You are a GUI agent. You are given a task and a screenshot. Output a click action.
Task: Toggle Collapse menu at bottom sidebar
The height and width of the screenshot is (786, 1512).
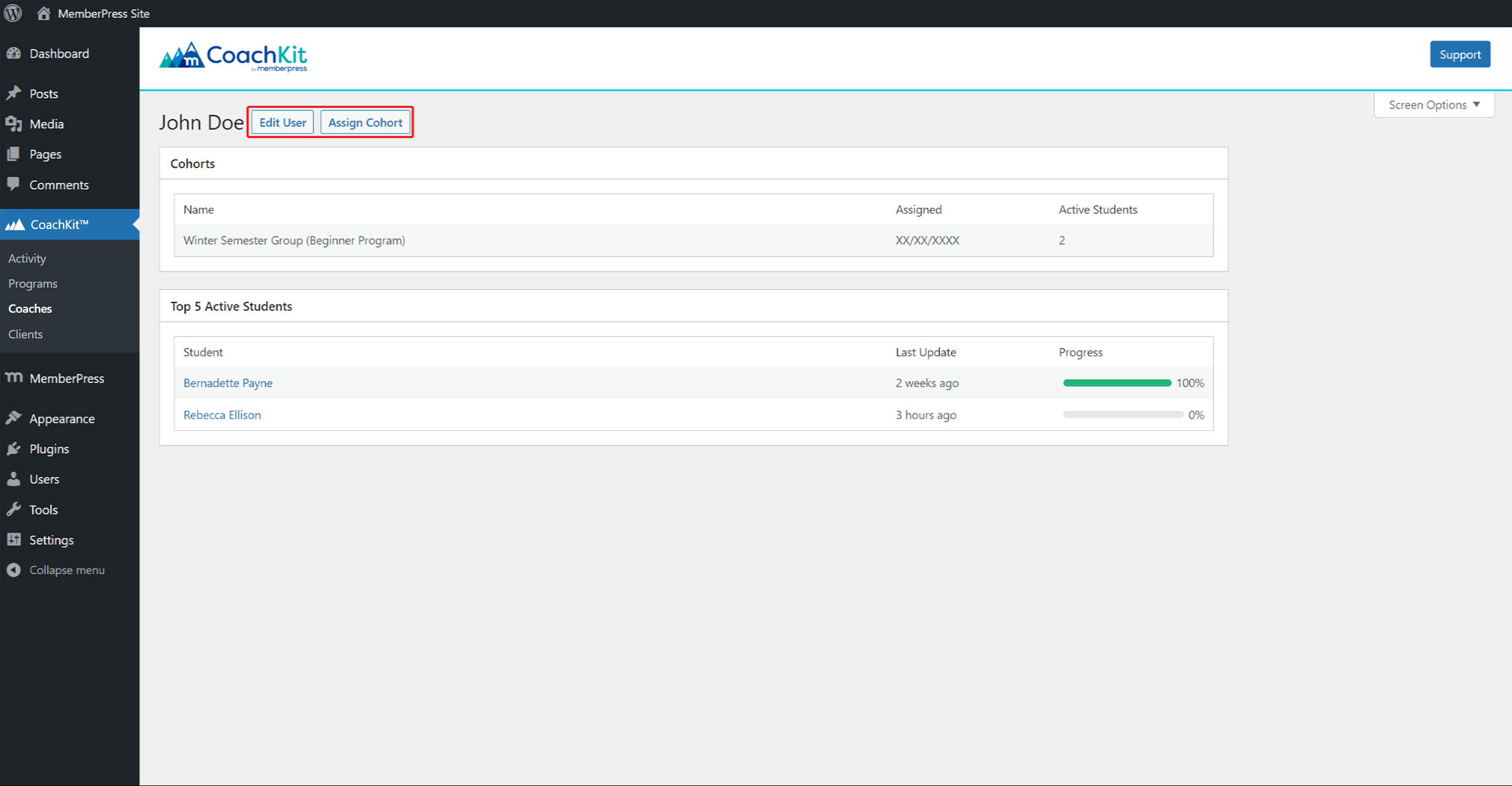[x=67, y=570]
